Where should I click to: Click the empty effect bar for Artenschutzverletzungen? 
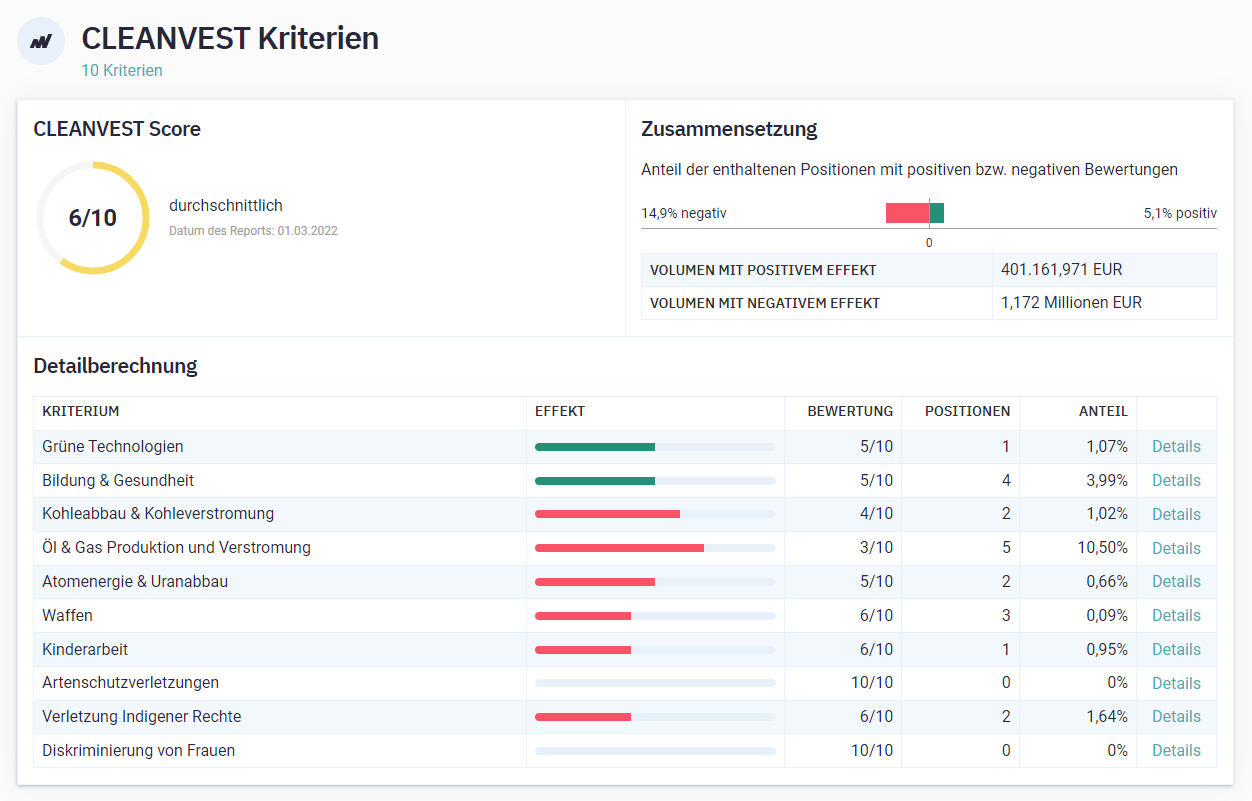pyautogui.click(x=655, y=683)
